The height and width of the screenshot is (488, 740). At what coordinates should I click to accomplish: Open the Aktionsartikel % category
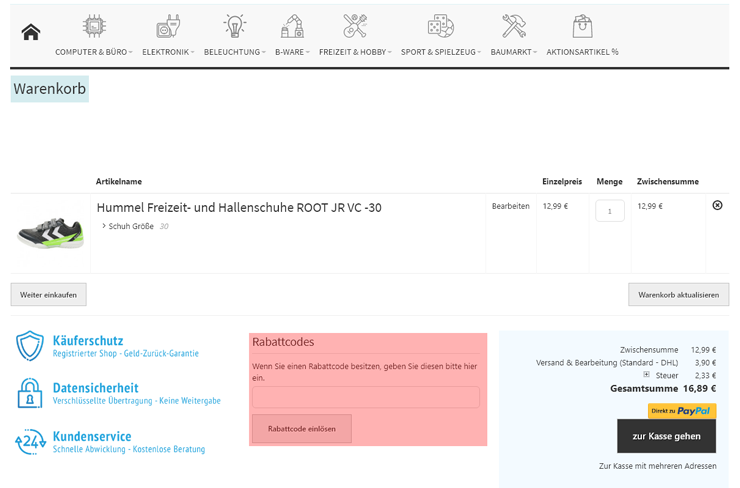pos(582,52)
